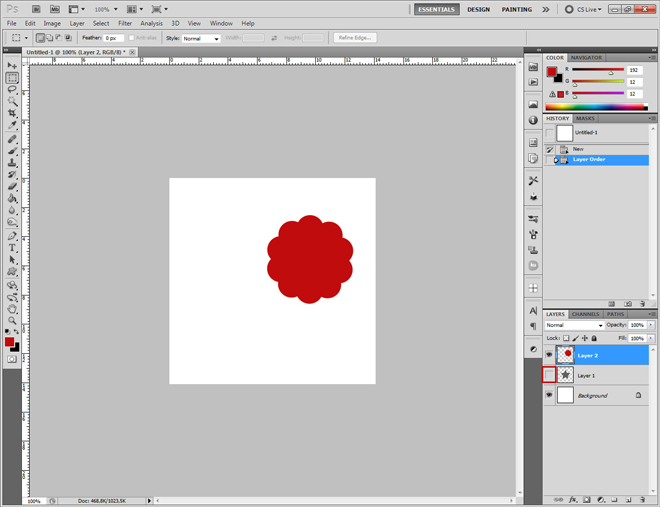Select the Zoom tool in toolbox
660x507 pixels.
click(12, 321)
